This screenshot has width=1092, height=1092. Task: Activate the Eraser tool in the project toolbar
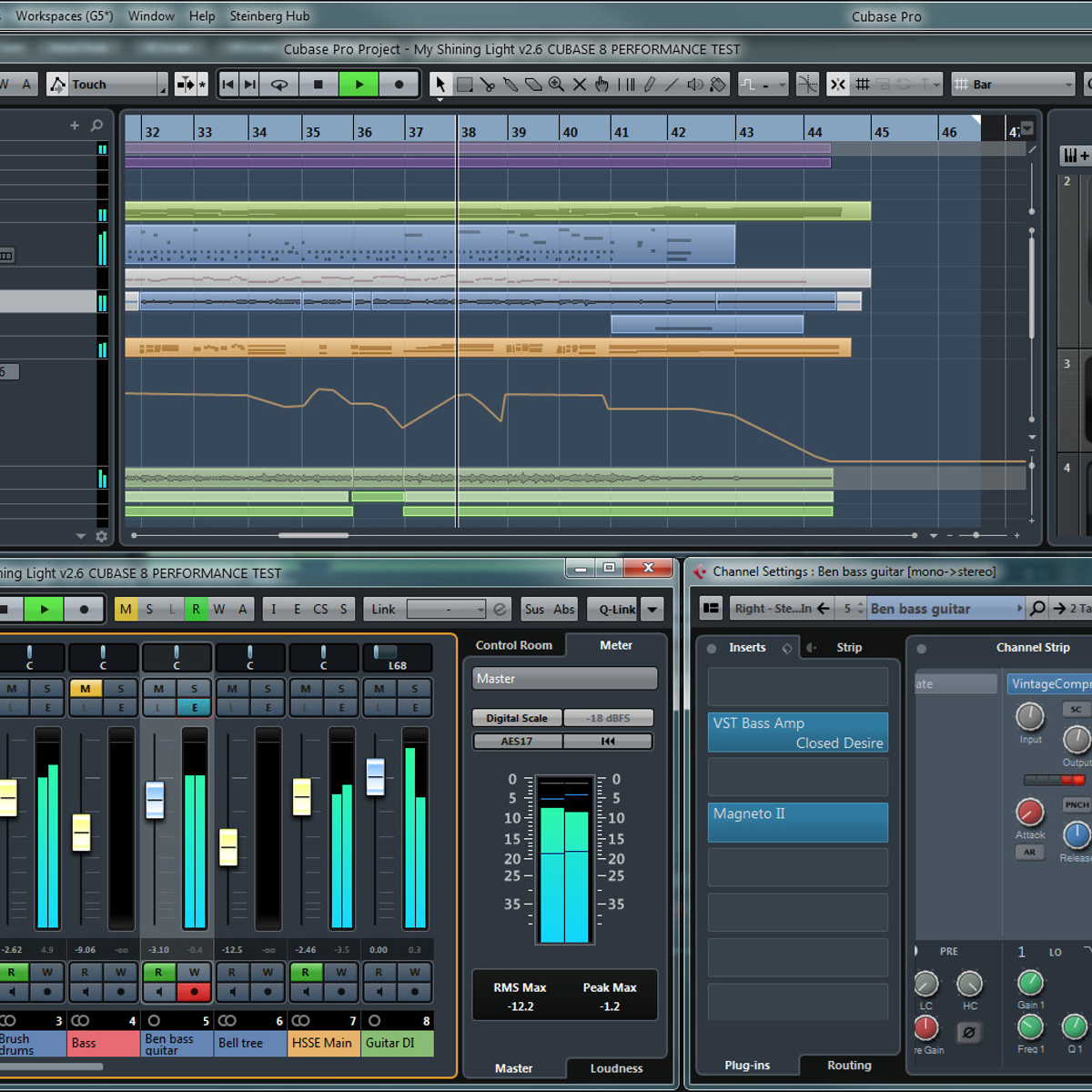pos(533,84)
